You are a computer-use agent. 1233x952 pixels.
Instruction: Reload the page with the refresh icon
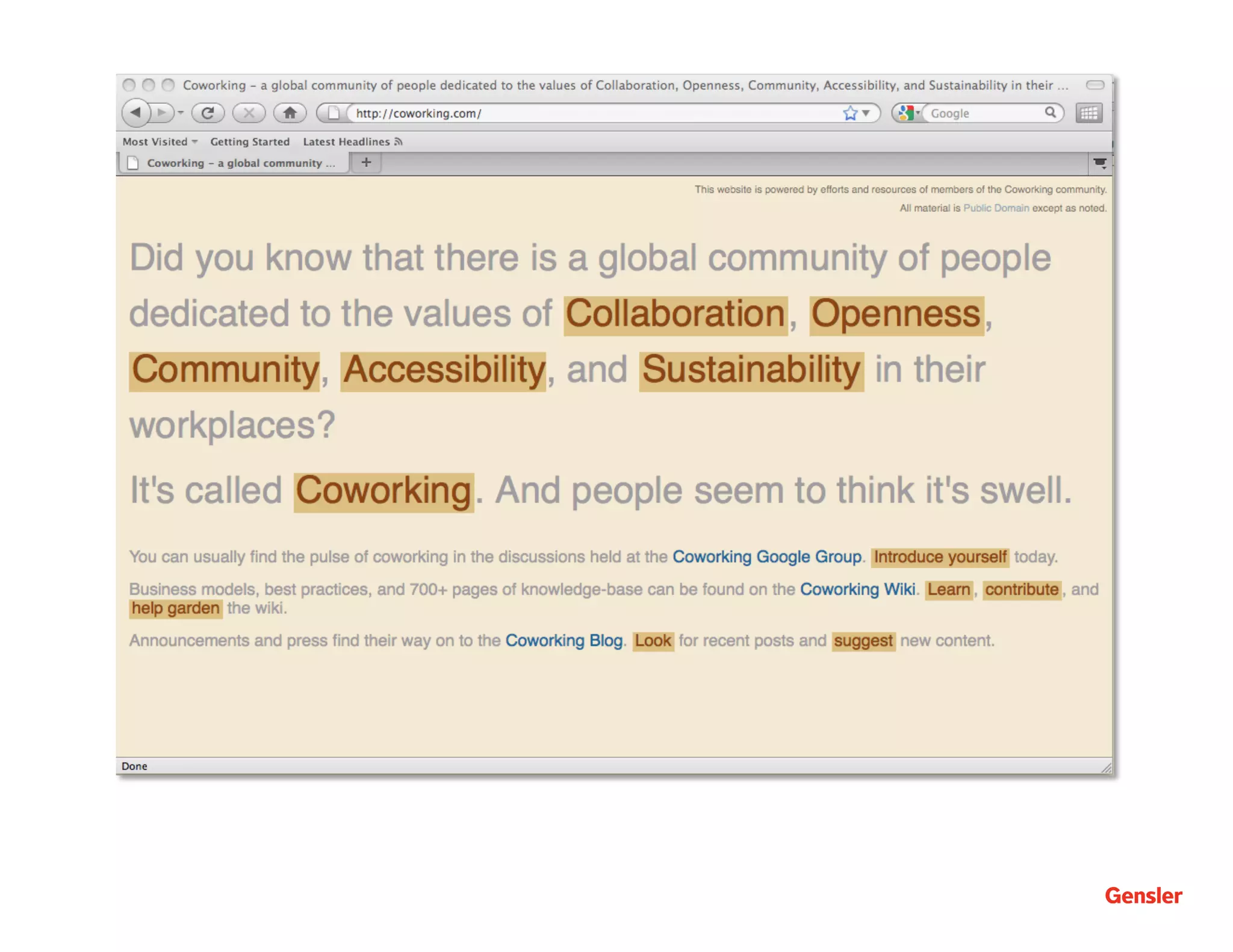208,113
